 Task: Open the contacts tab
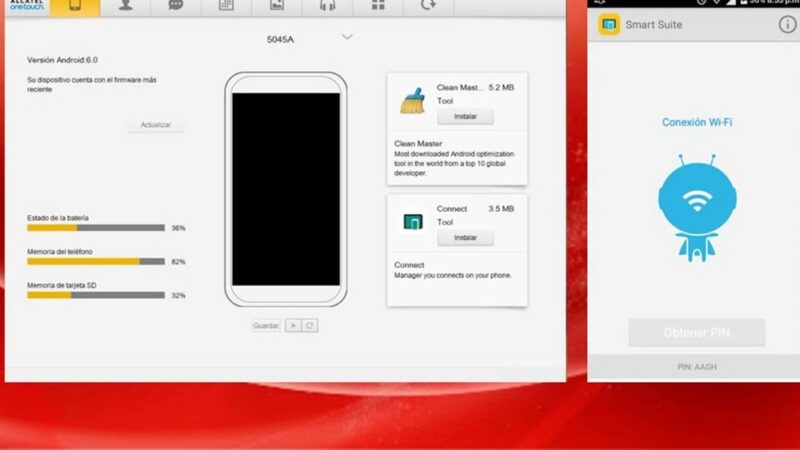(126, 7)
